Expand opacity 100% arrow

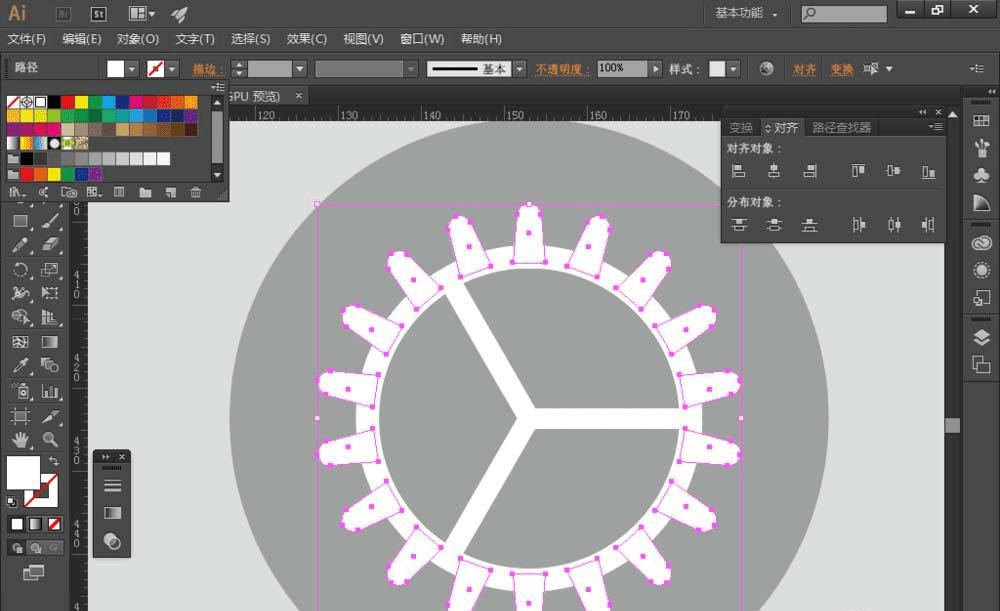pos(656,69)
